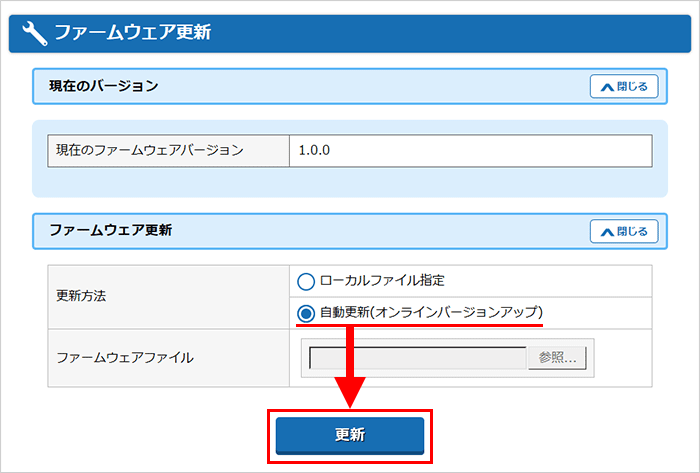
Task: Select the 自動更新 radio button circle
Action: point(306,313)
